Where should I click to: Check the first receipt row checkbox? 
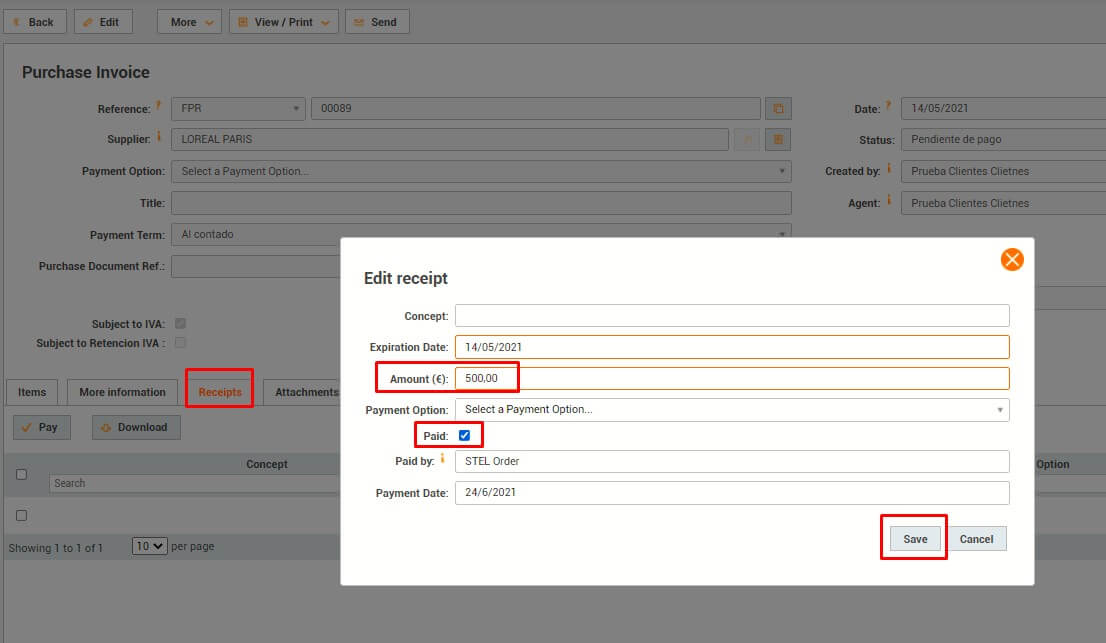pos(22,515)
